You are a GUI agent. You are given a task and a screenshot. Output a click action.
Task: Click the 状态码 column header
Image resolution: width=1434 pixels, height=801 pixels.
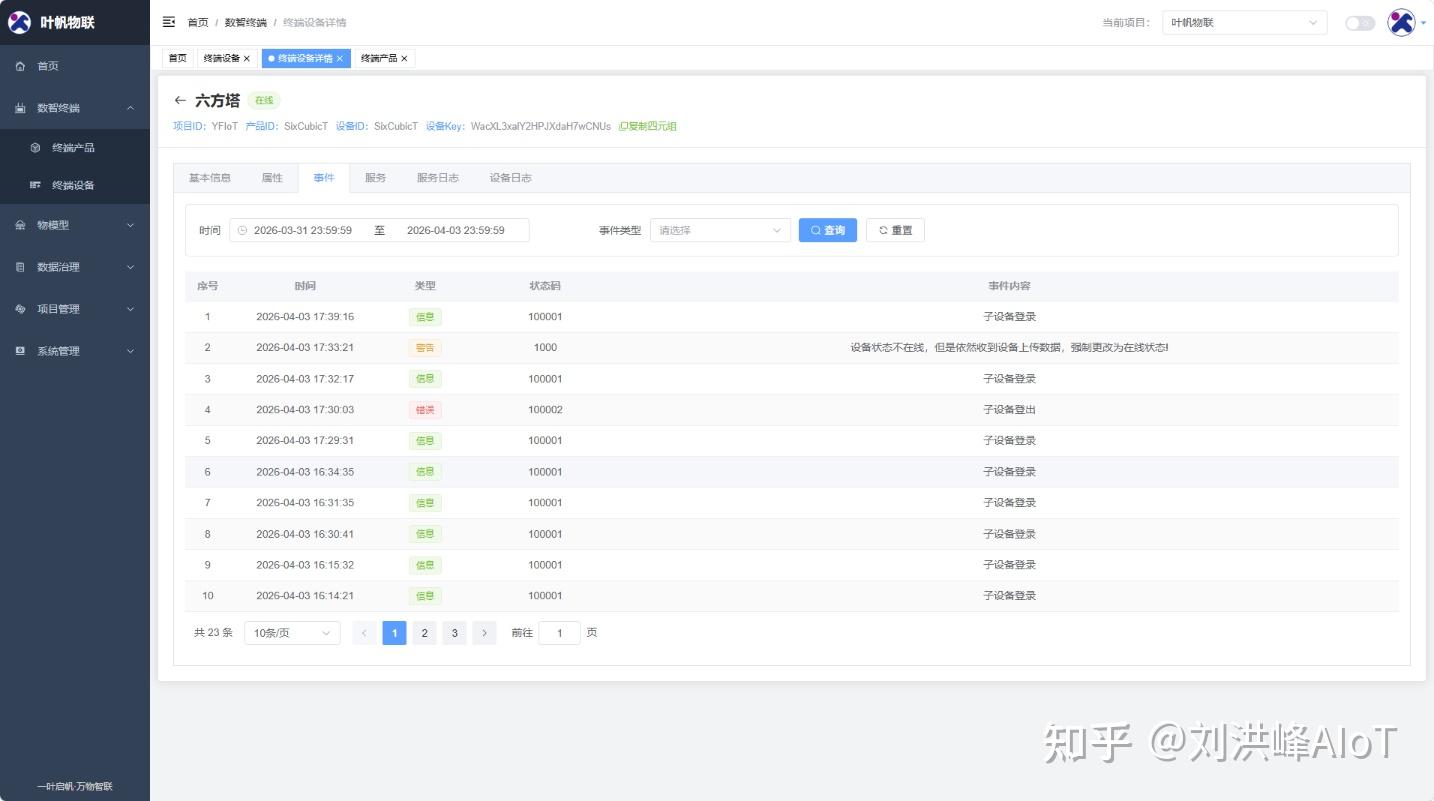tap(545, 286)
